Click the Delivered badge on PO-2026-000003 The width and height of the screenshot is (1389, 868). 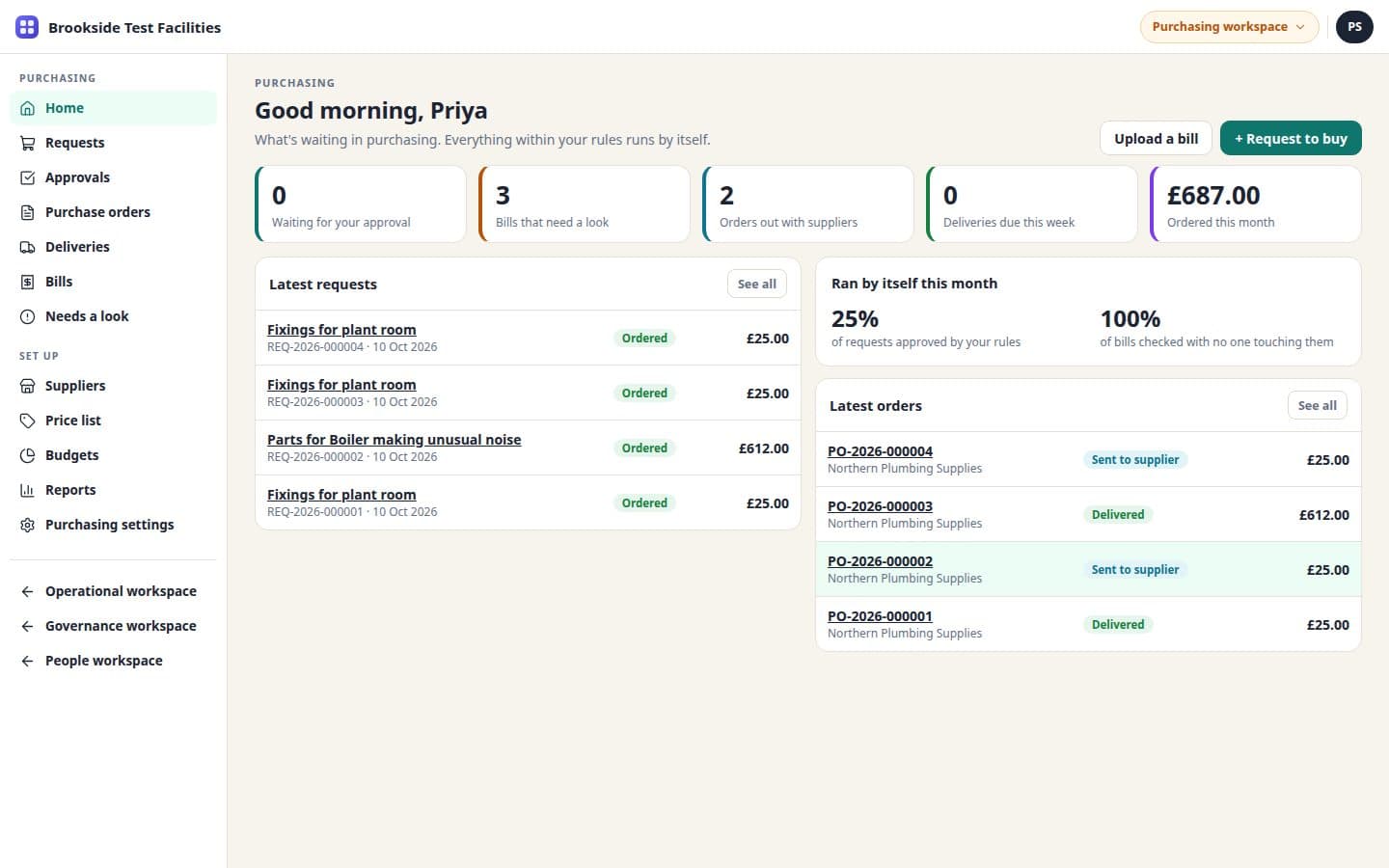[1118, 515]
